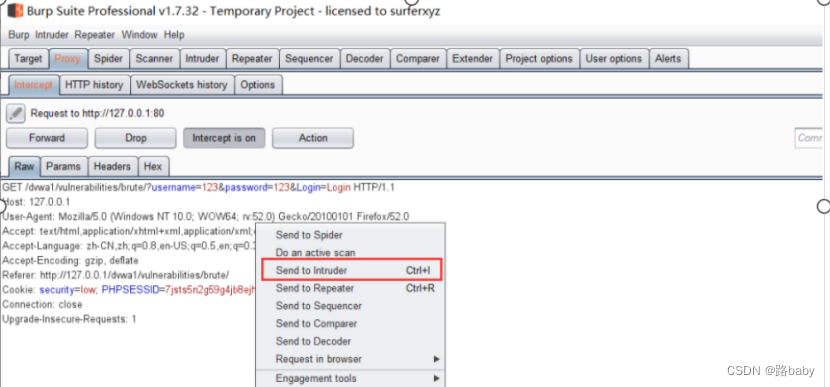830x387 pixels.
Task: Switch to the Hex view tab
Action: click(x=153, y=166)
